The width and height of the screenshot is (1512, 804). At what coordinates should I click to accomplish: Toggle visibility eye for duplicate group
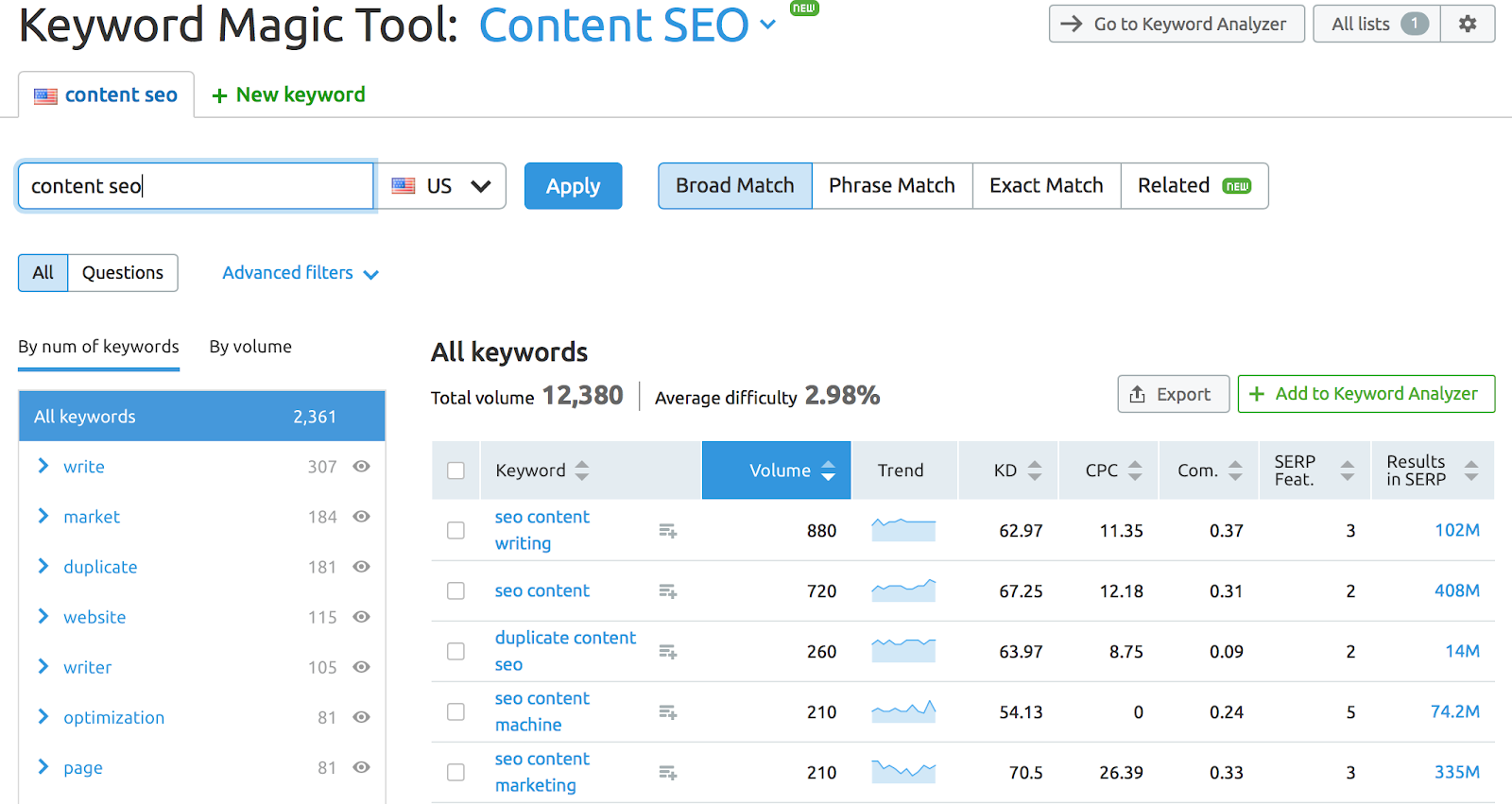tap(361, 566)
